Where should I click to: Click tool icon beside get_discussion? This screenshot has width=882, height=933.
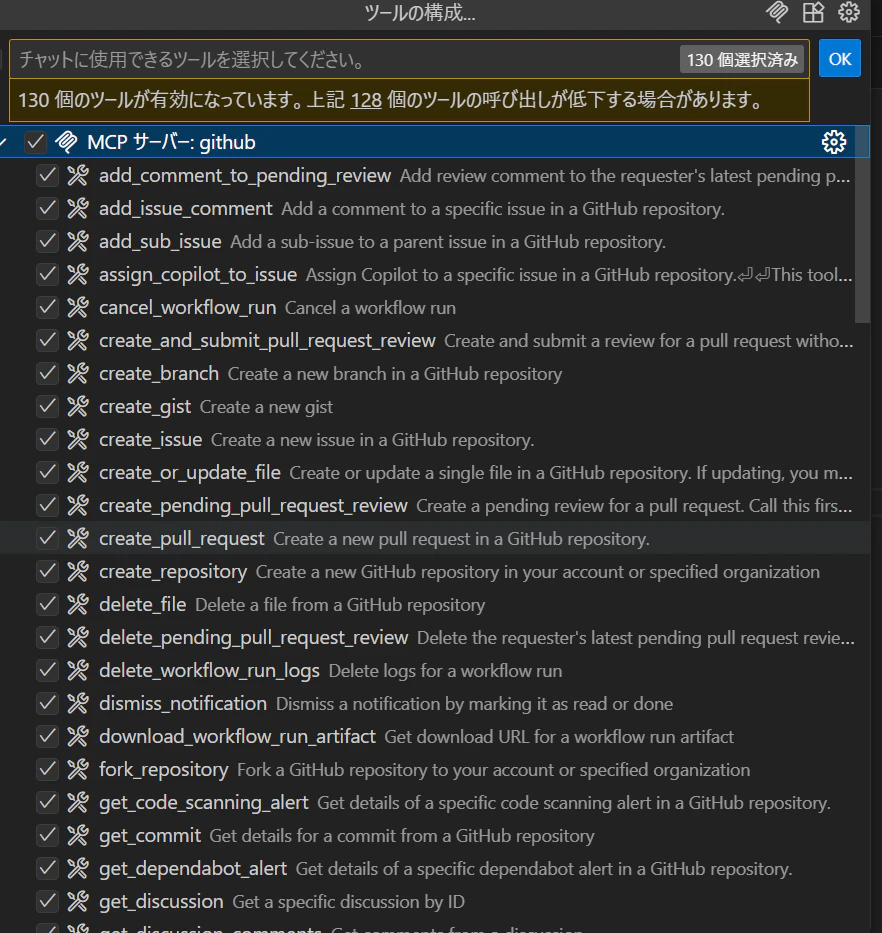point(78,902)
